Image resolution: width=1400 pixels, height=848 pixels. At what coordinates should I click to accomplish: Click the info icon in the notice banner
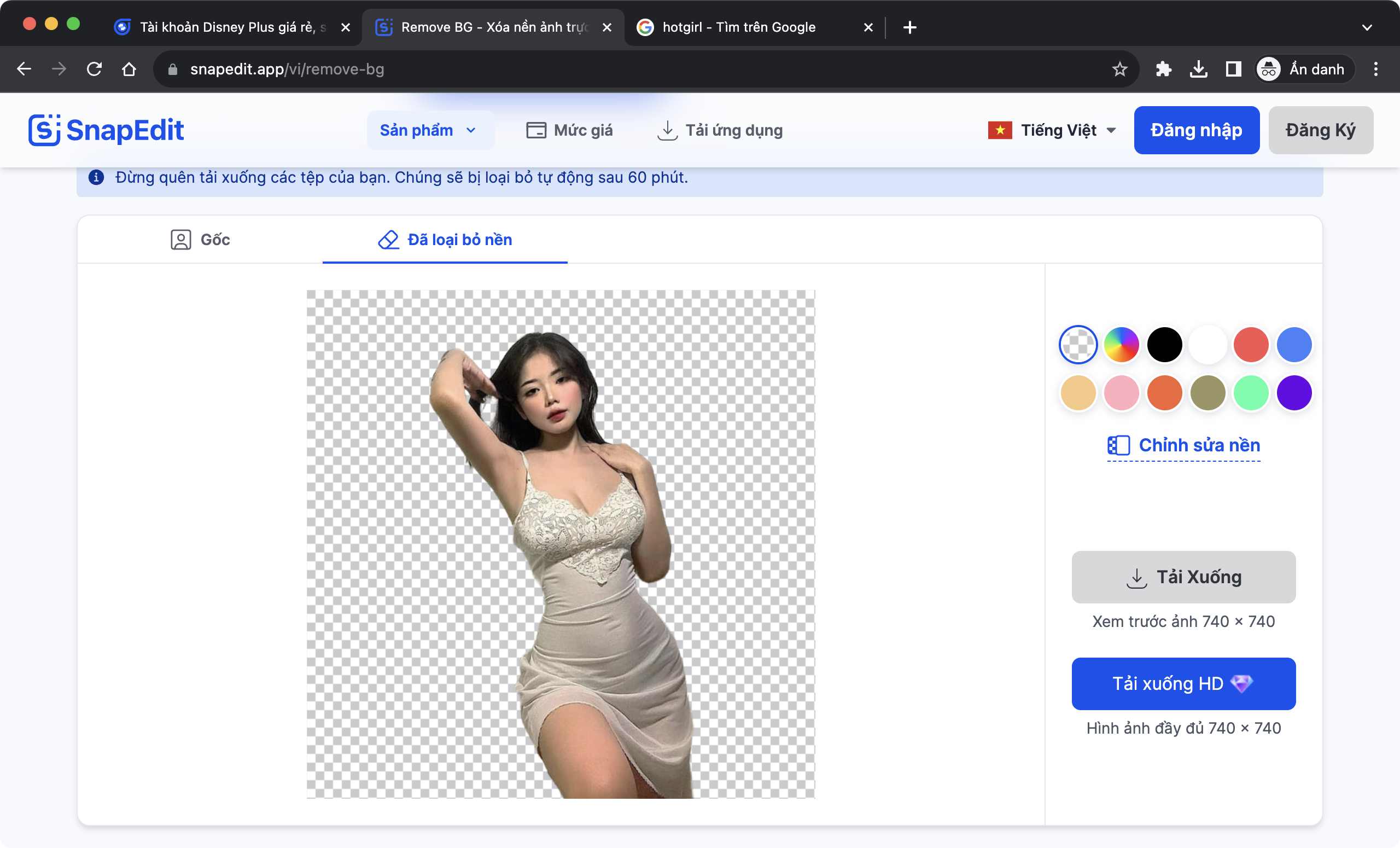96,177
